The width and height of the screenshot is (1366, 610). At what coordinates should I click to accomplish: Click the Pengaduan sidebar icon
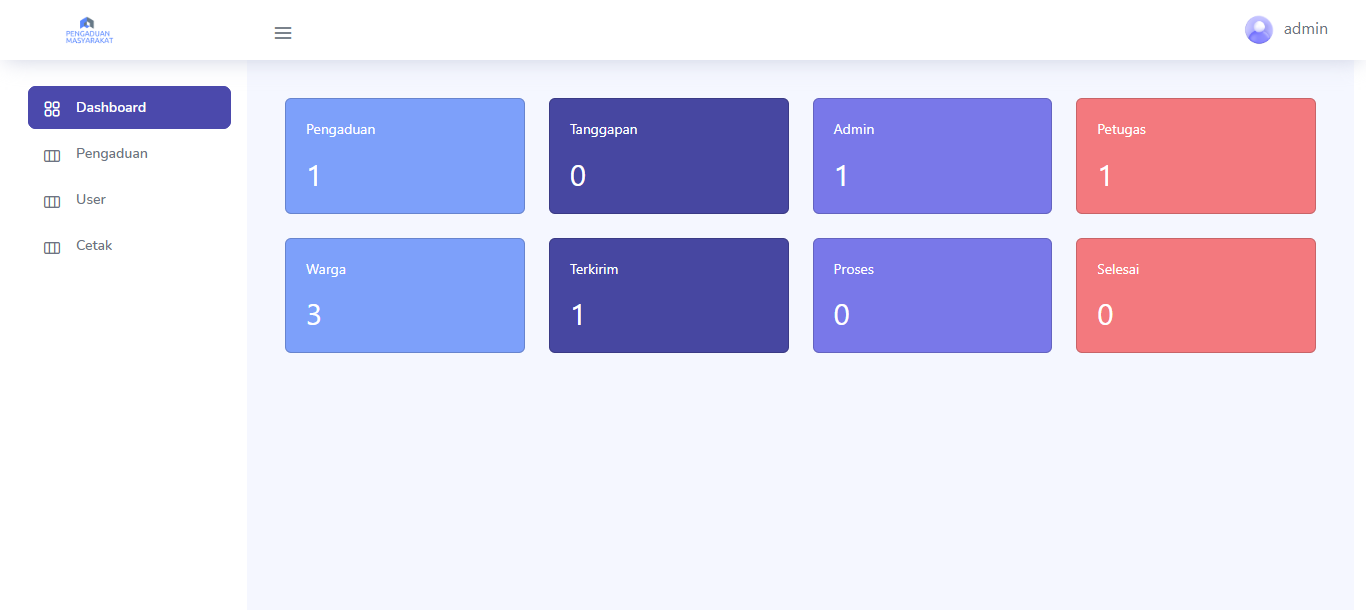point(52,155)
